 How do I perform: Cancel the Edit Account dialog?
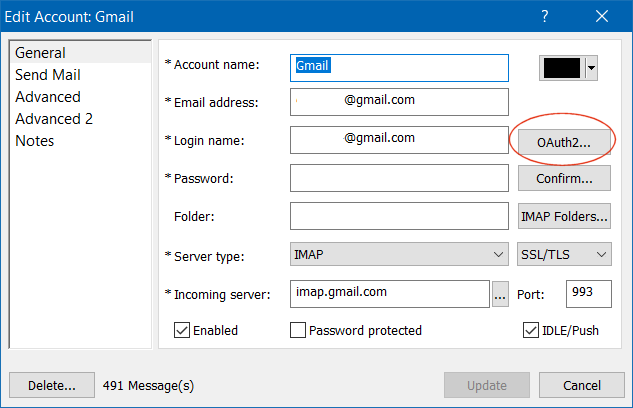pos(582,385)
